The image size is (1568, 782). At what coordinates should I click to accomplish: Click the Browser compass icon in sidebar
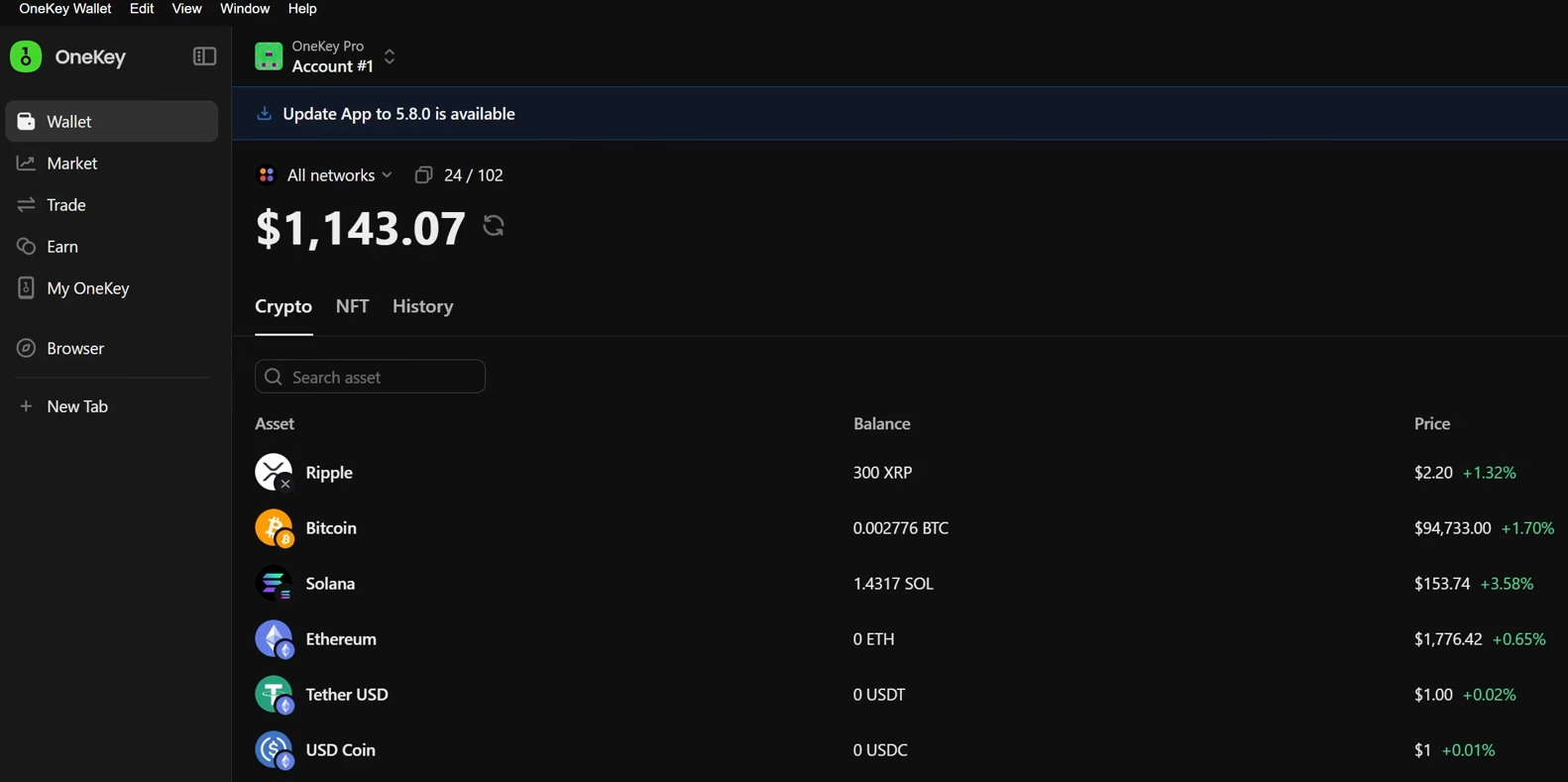[x=26, y=348]
